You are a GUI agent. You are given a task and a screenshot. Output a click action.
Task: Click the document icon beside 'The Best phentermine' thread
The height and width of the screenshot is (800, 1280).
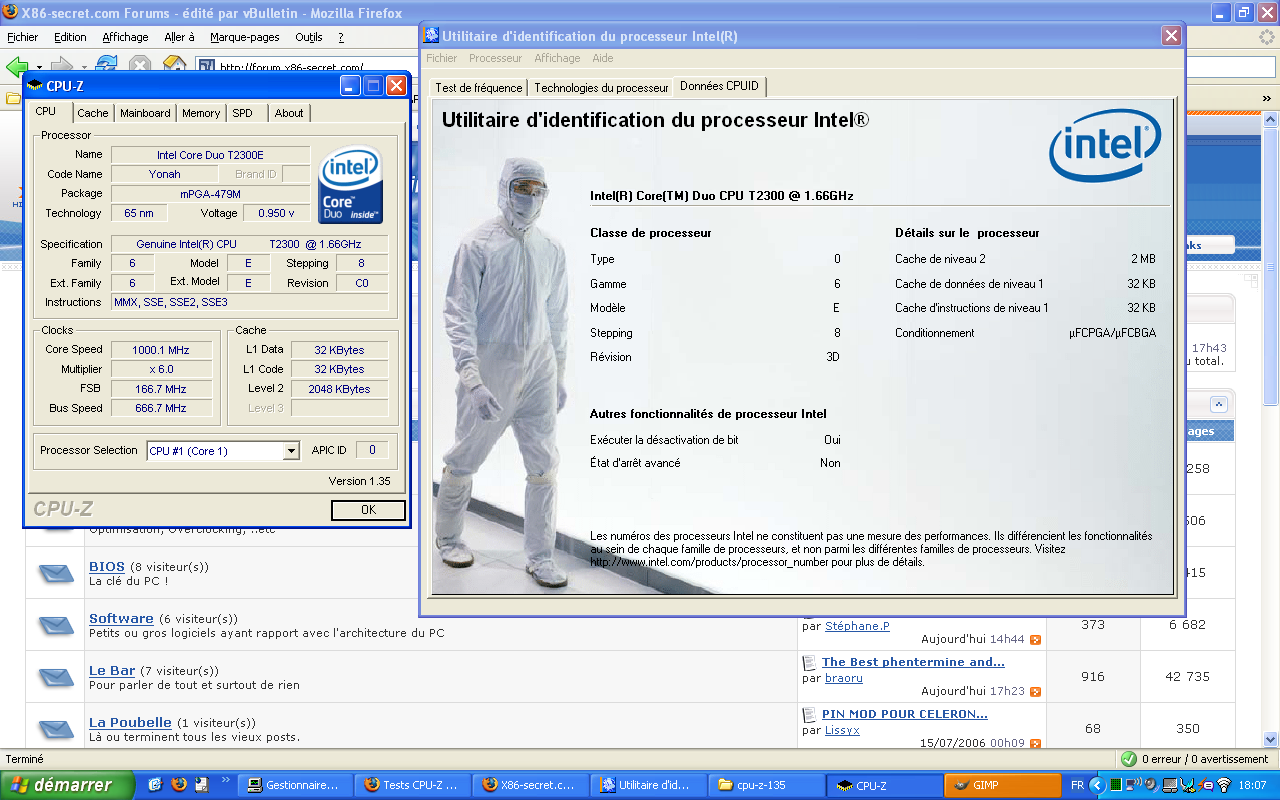(810, 662)
